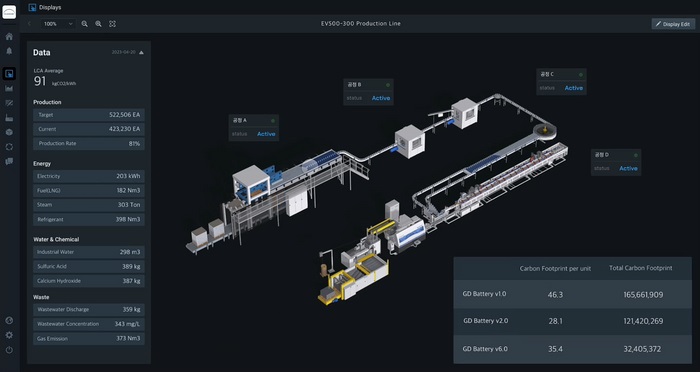
Task: Select the Displays icon in the sidebar
Action: coord(9,74)
